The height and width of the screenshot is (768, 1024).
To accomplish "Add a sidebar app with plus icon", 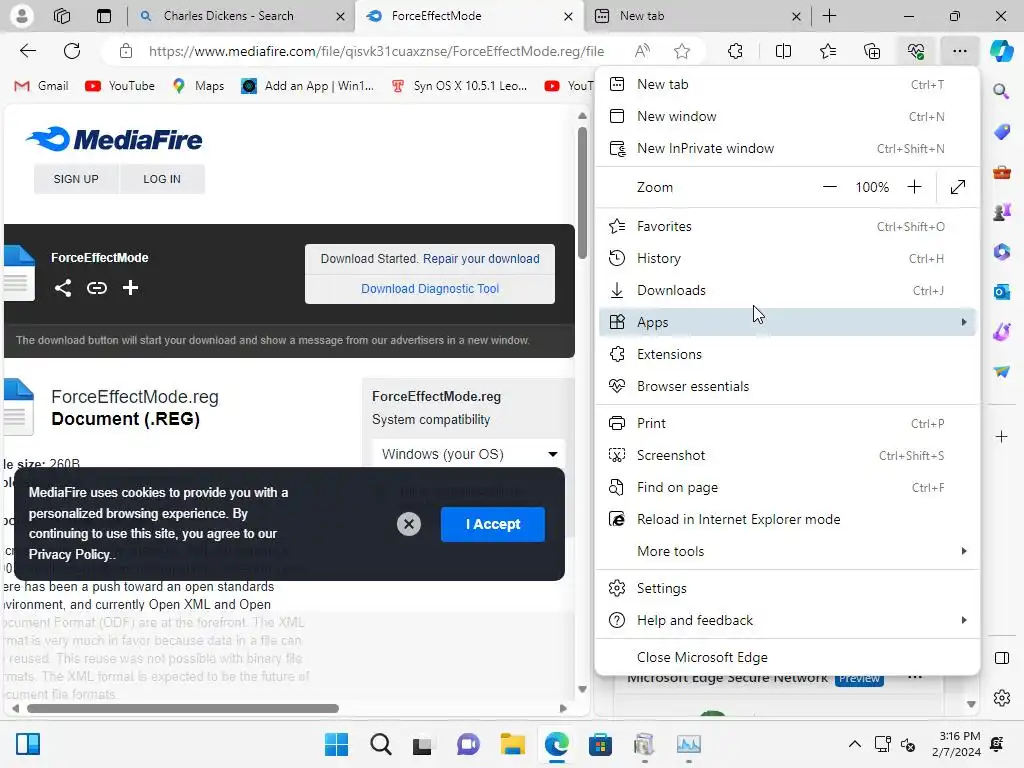I will tap(1001, 436).
